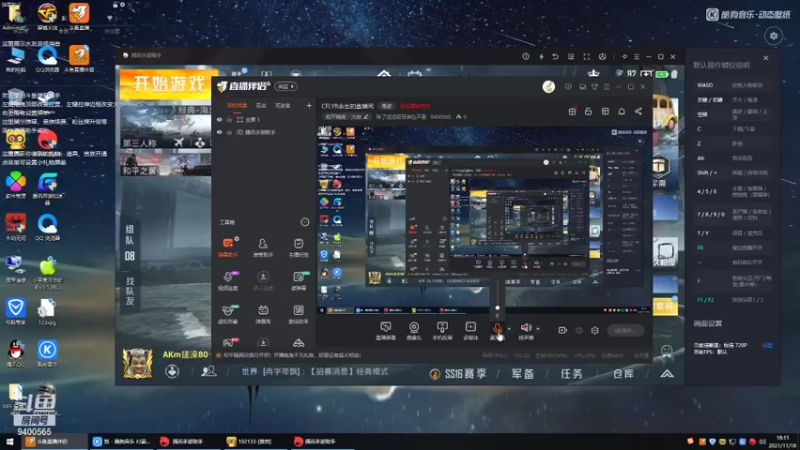Open the teleprompter tool with green badge
The image size is (800, 450).
298,281
